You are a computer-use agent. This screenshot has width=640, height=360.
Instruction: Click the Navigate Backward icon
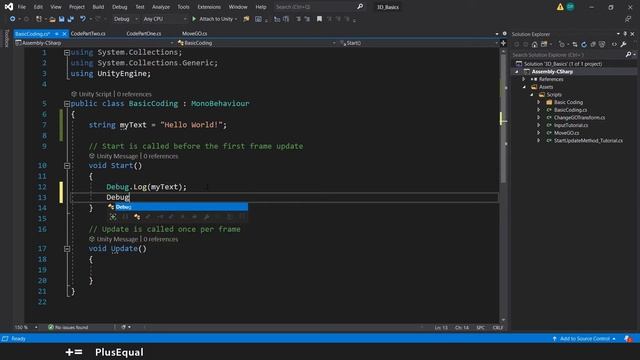point(12,19)
